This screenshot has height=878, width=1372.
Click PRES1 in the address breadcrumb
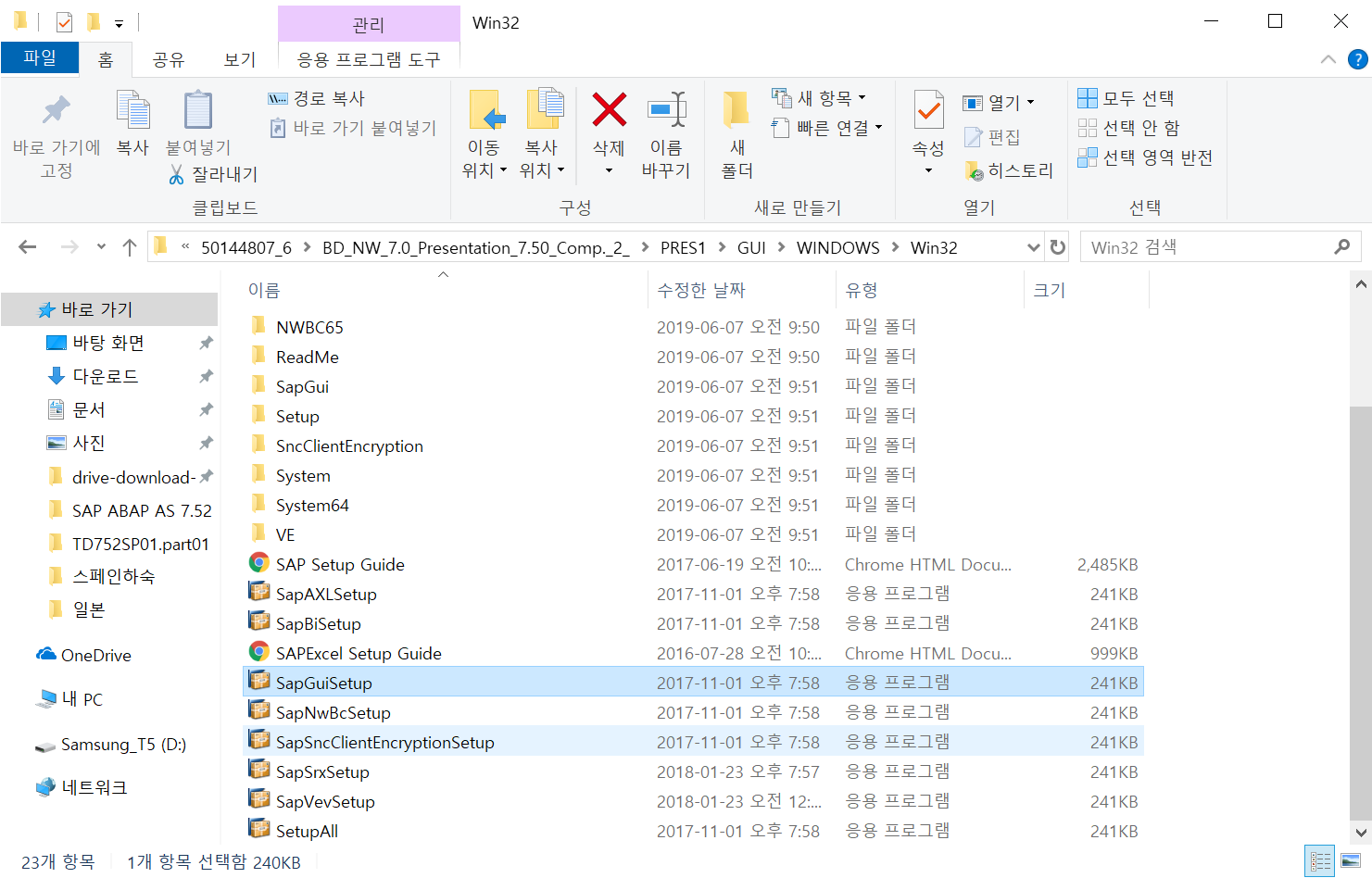tap(683, 247)
